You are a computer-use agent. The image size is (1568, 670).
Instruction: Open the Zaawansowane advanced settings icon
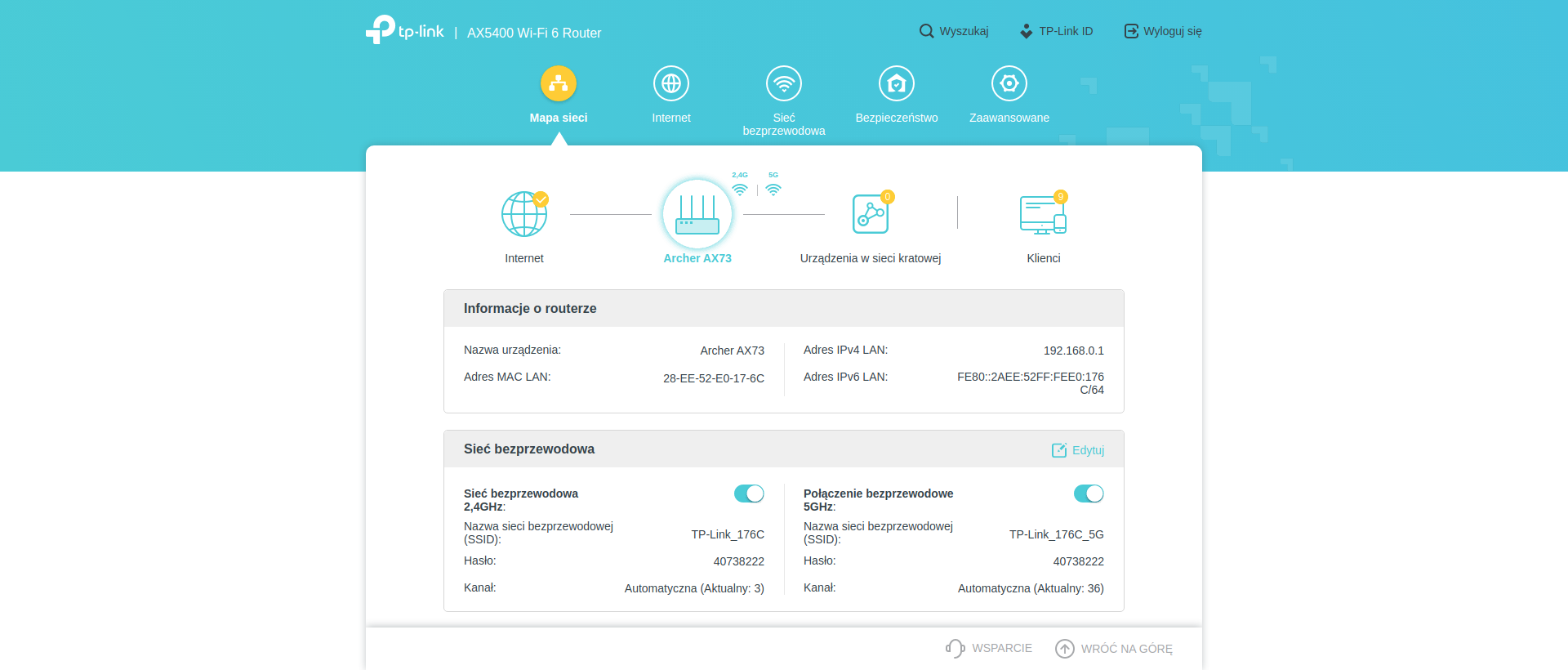click(x=1009, y=83)
